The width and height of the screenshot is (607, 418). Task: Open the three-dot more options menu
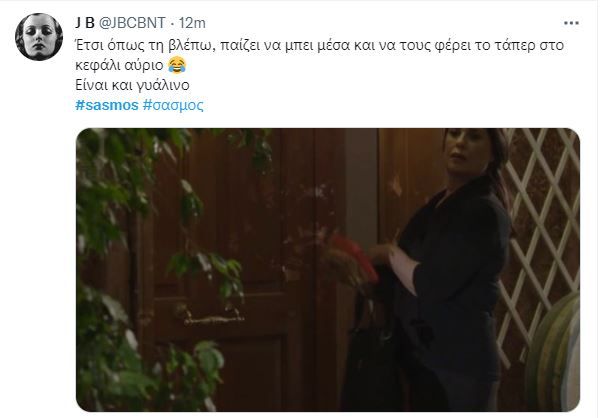[571, 23]
